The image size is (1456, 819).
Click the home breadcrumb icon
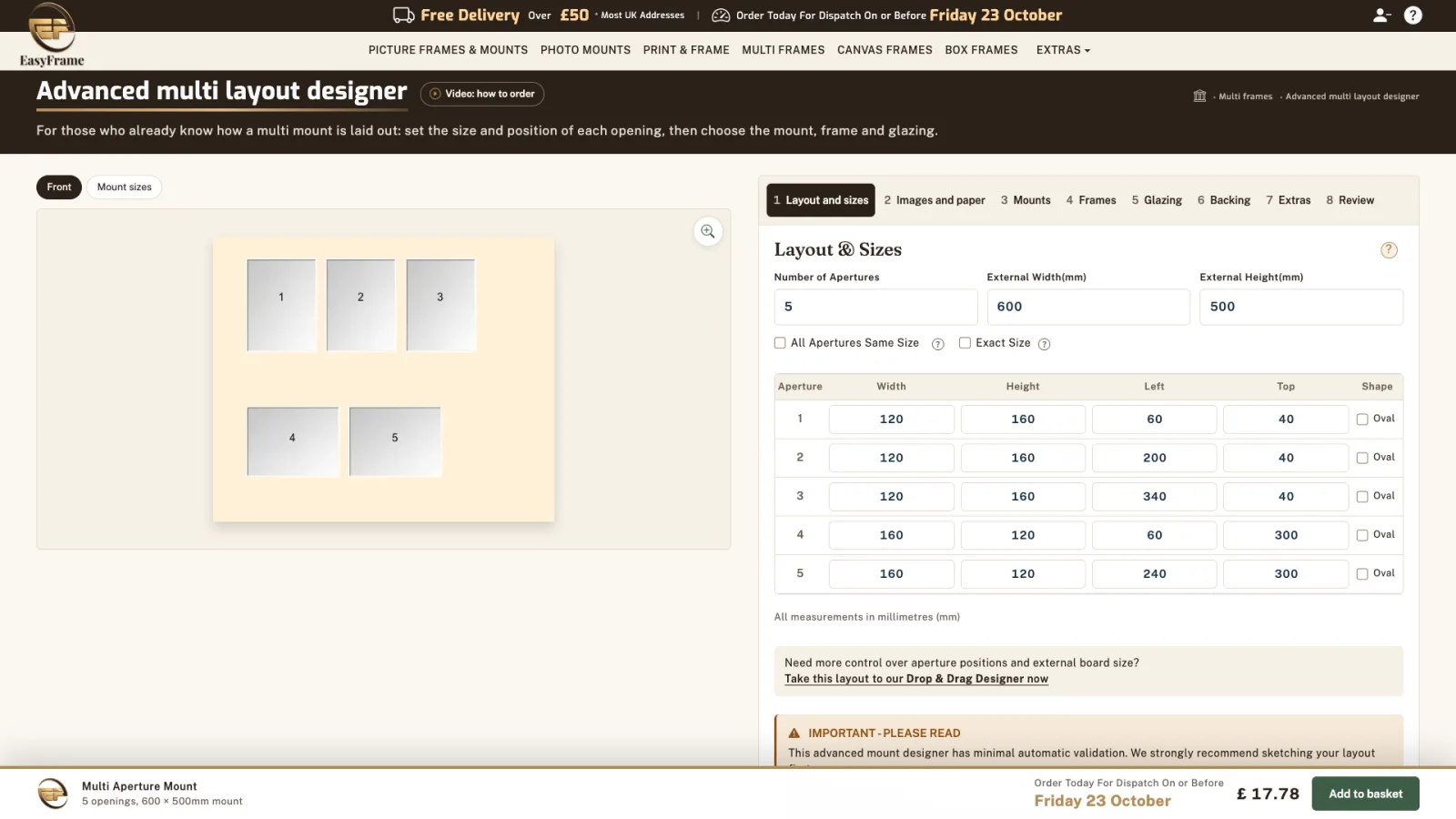(x=1199, y=96)
